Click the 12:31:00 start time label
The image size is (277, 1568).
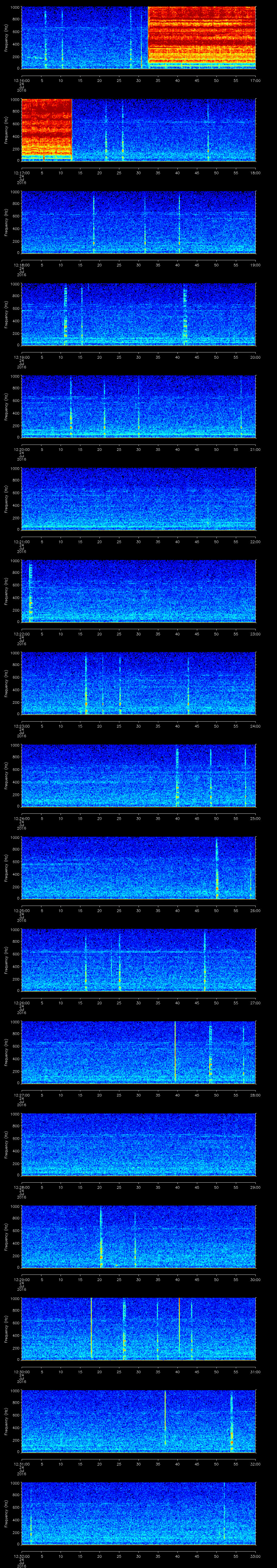click(21, 1464)
